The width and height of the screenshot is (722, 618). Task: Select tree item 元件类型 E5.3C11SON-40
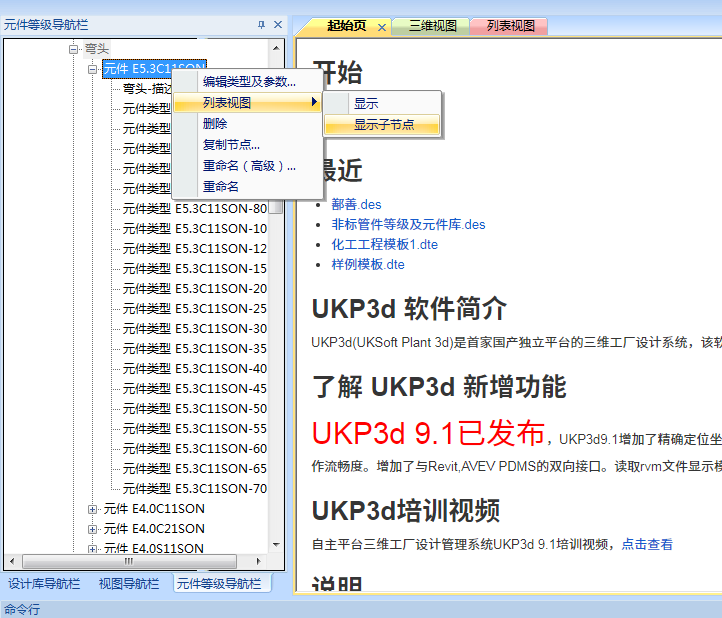(x=195, y=369)
